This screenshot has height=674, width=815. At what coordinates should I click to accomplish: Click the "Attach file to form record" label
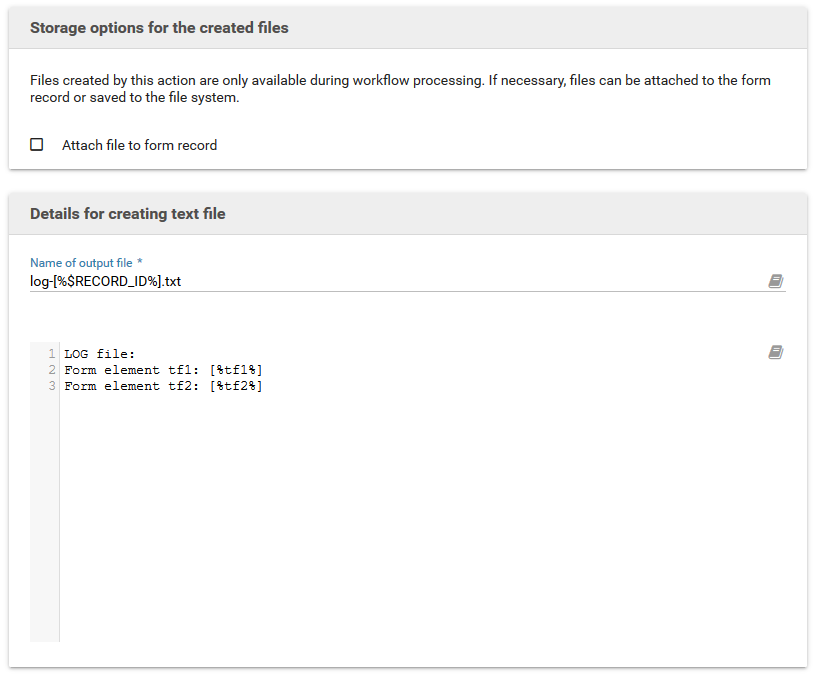(x=139, y=145)
